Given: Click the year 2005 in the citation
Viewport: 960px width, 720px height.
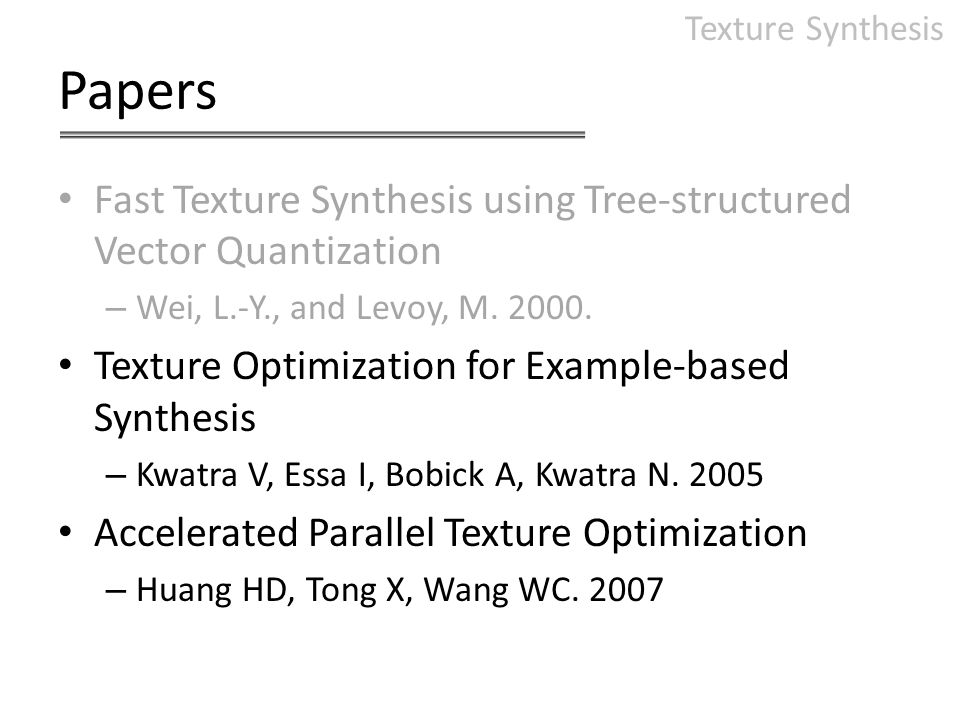Looking at the screenshot, I should 726,474.
